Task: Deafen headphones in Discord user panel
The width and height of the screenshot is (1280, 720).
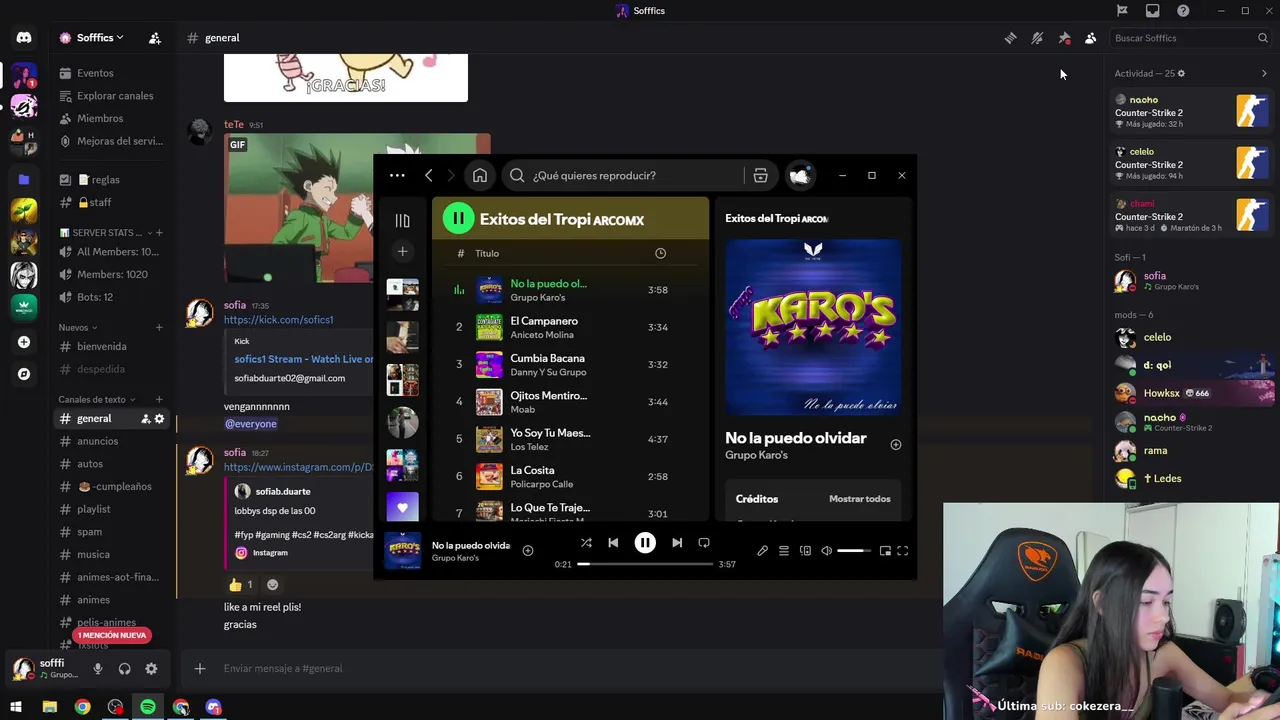Action: point(125,669)
